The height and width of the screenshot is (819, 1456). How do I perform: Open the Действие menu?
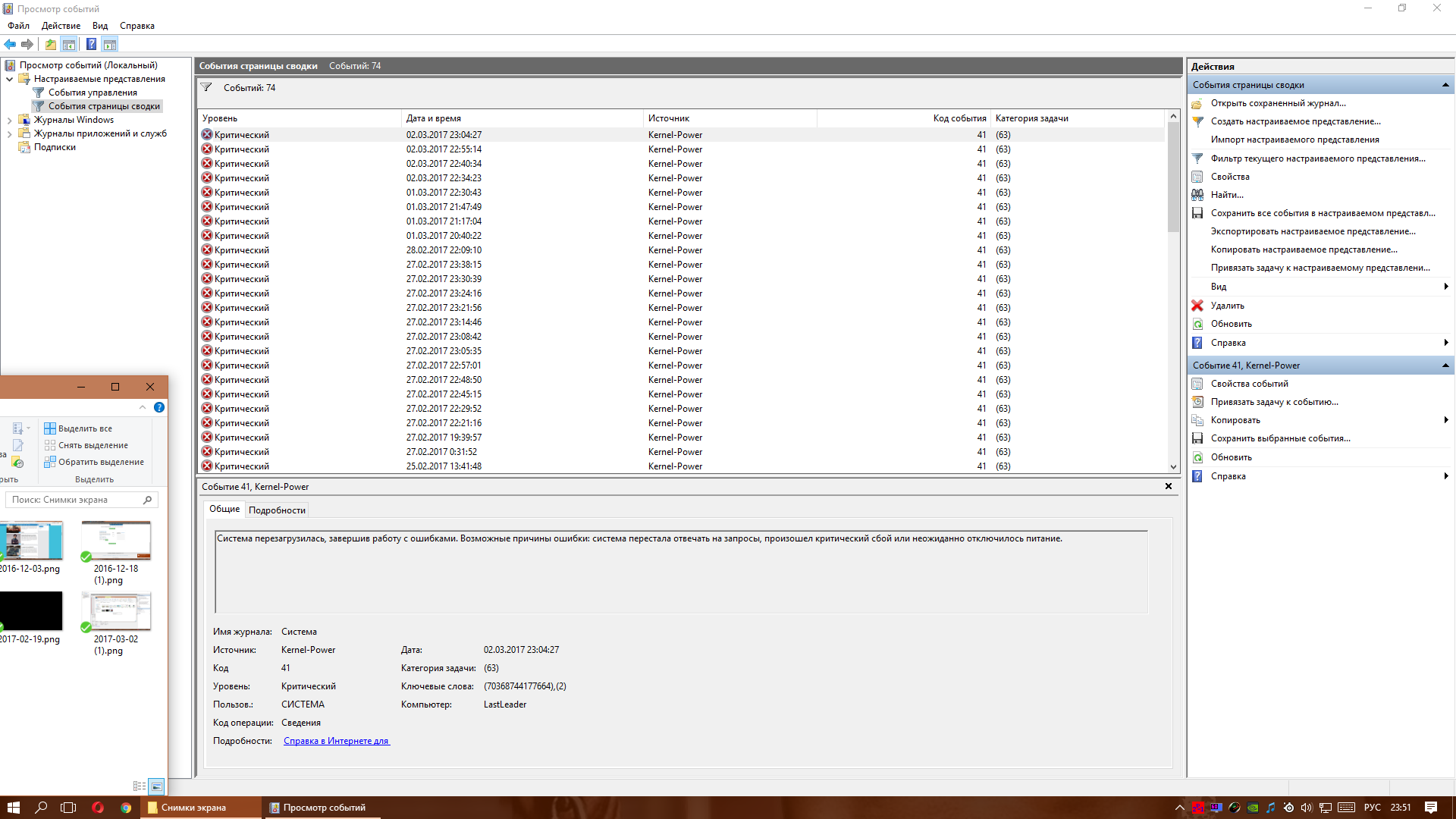pos(61,26)
